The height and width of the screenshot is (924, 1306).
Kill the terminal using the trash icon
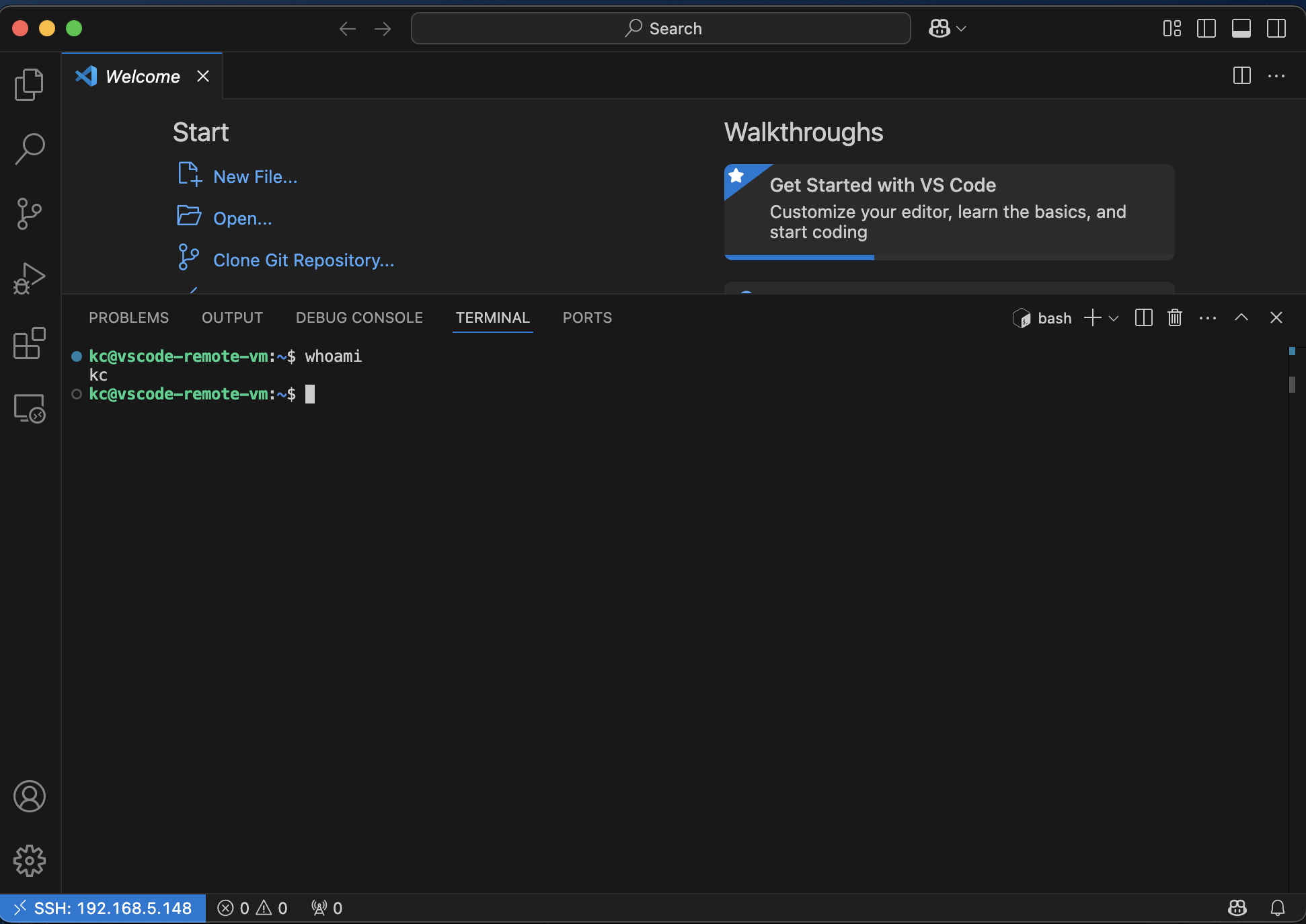tap(1174, 317)
